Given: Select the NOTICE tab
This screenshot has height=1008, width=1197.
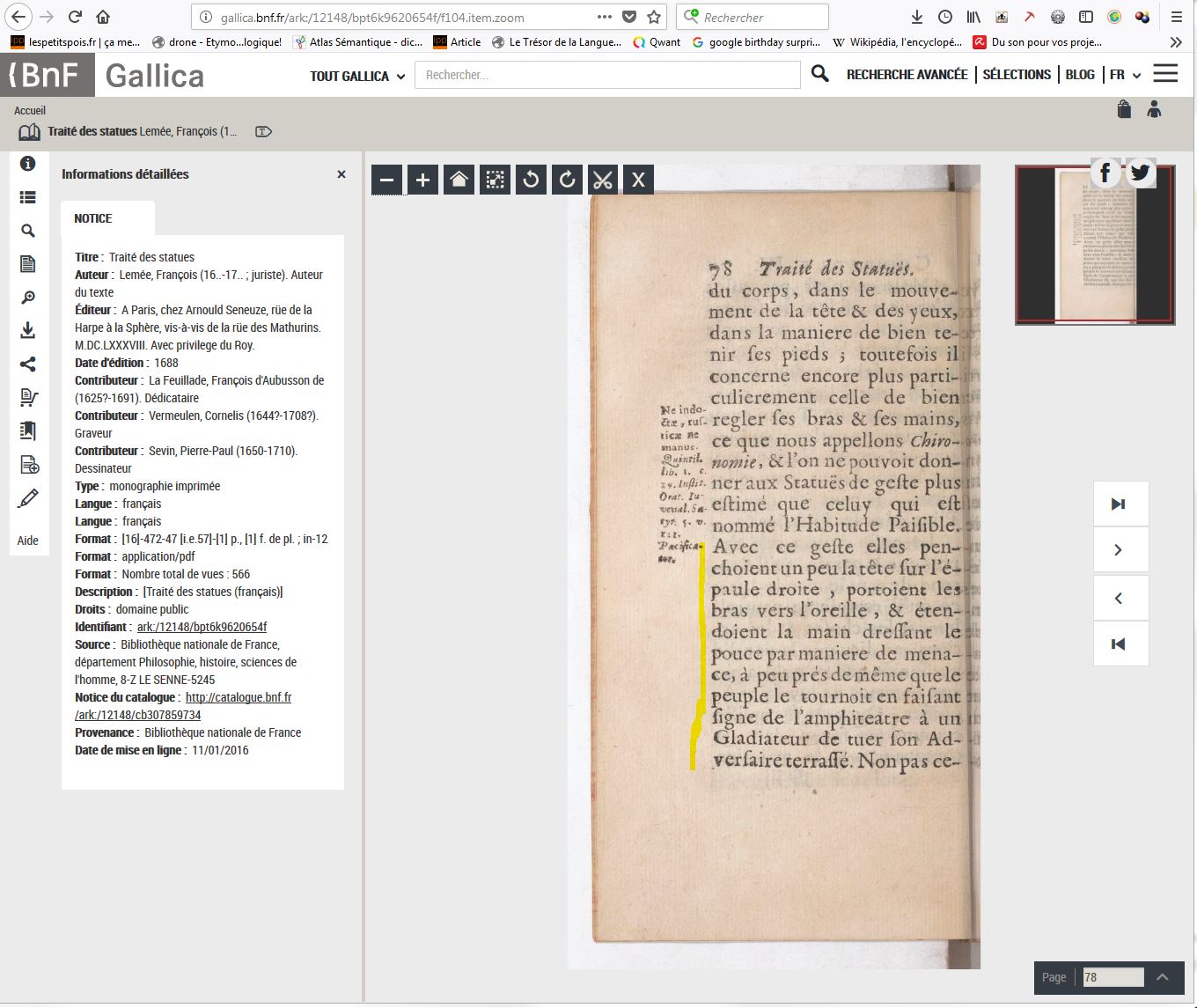Looking at the screenshot, I should point(93,218).
